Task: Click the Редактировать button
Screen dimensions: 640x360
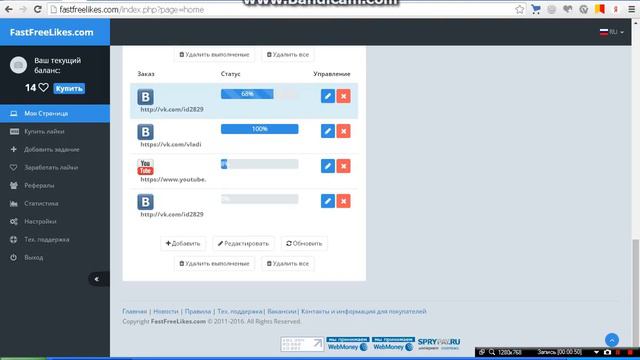Action: (x=243, y=243)
